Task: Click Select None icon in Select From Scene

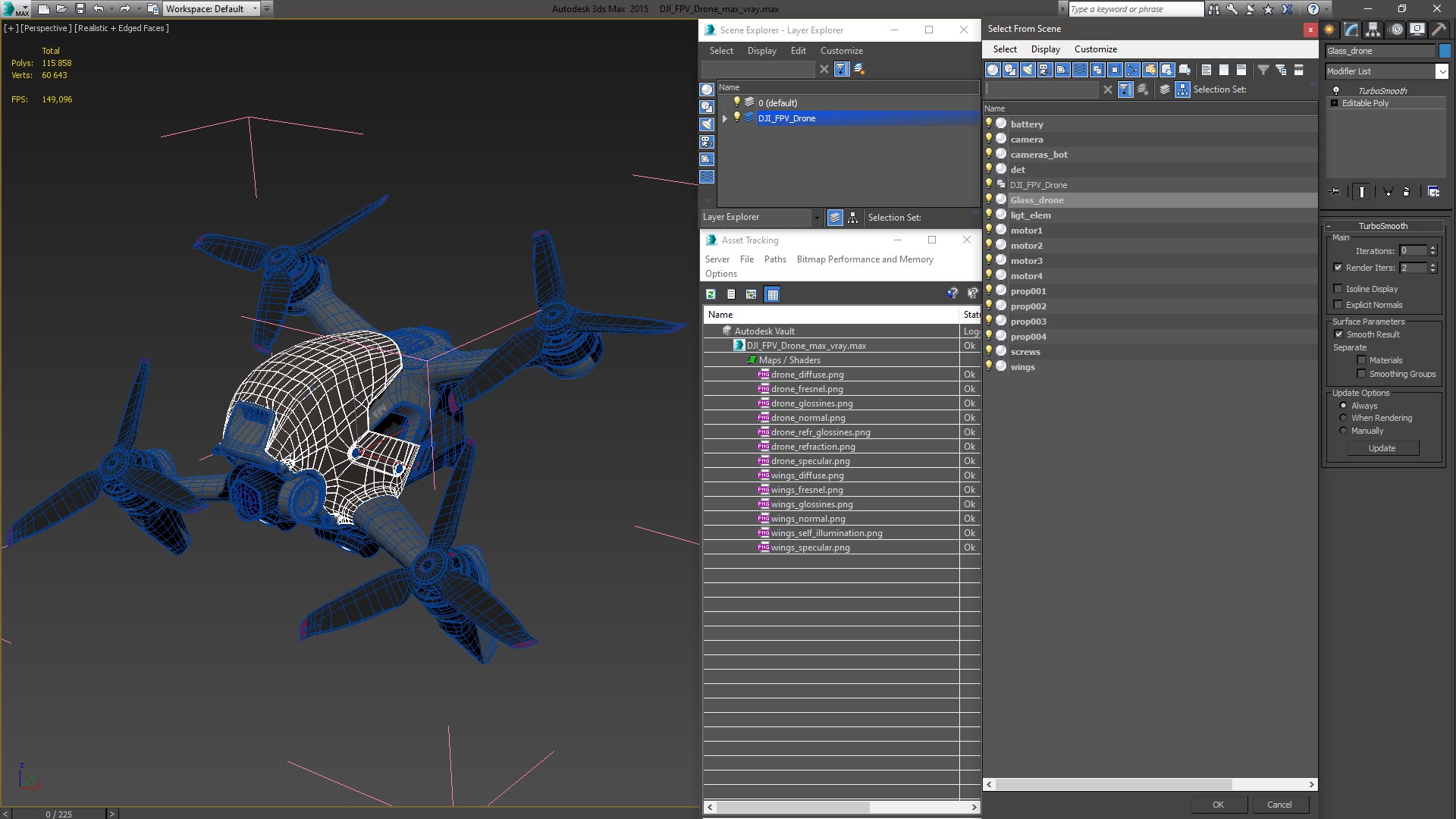Action: (1224, 70)
